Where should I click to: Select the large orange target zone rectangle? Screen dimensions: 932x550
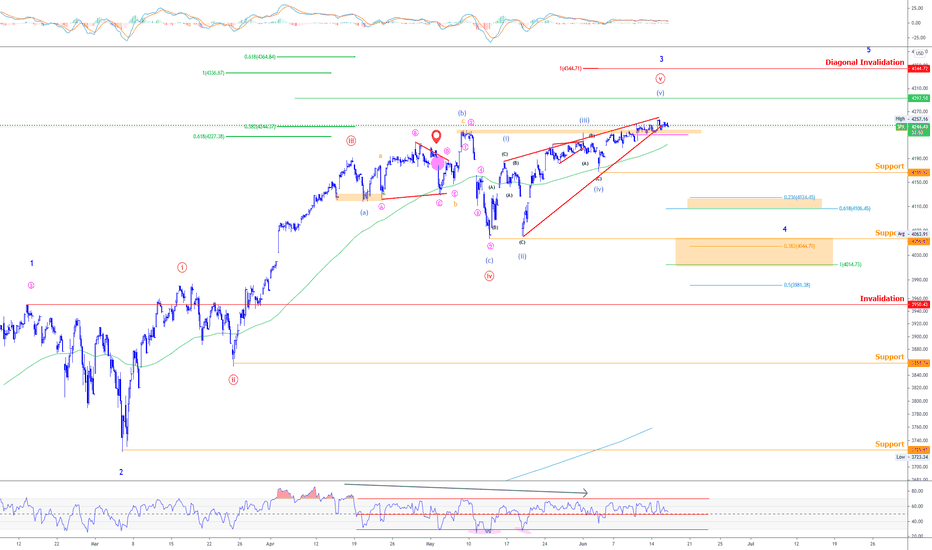click(x=754, y=252)
